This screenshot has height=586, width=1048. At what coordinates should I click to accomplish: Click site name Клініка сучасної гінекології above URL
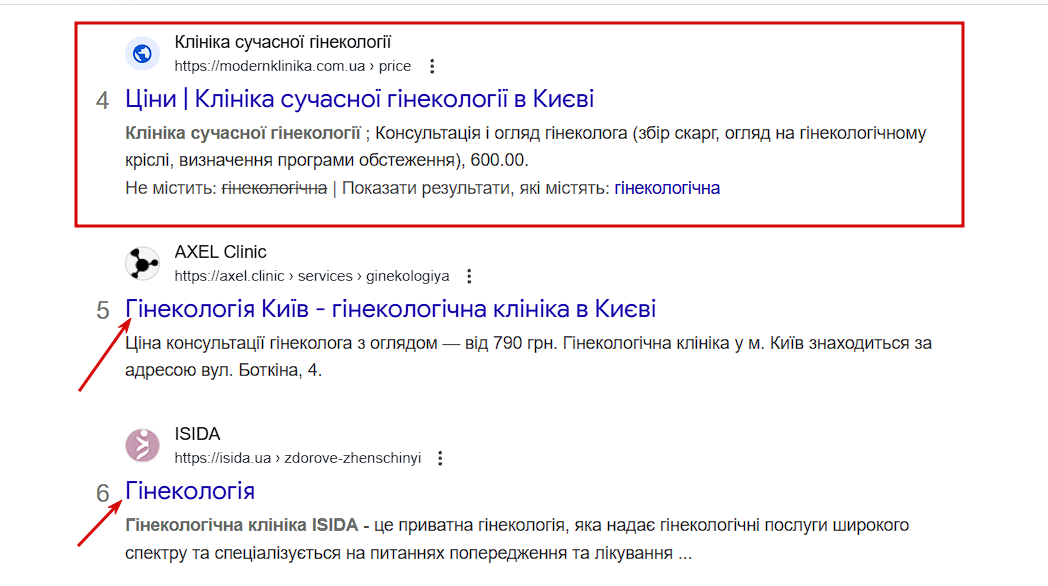[283, 42]
